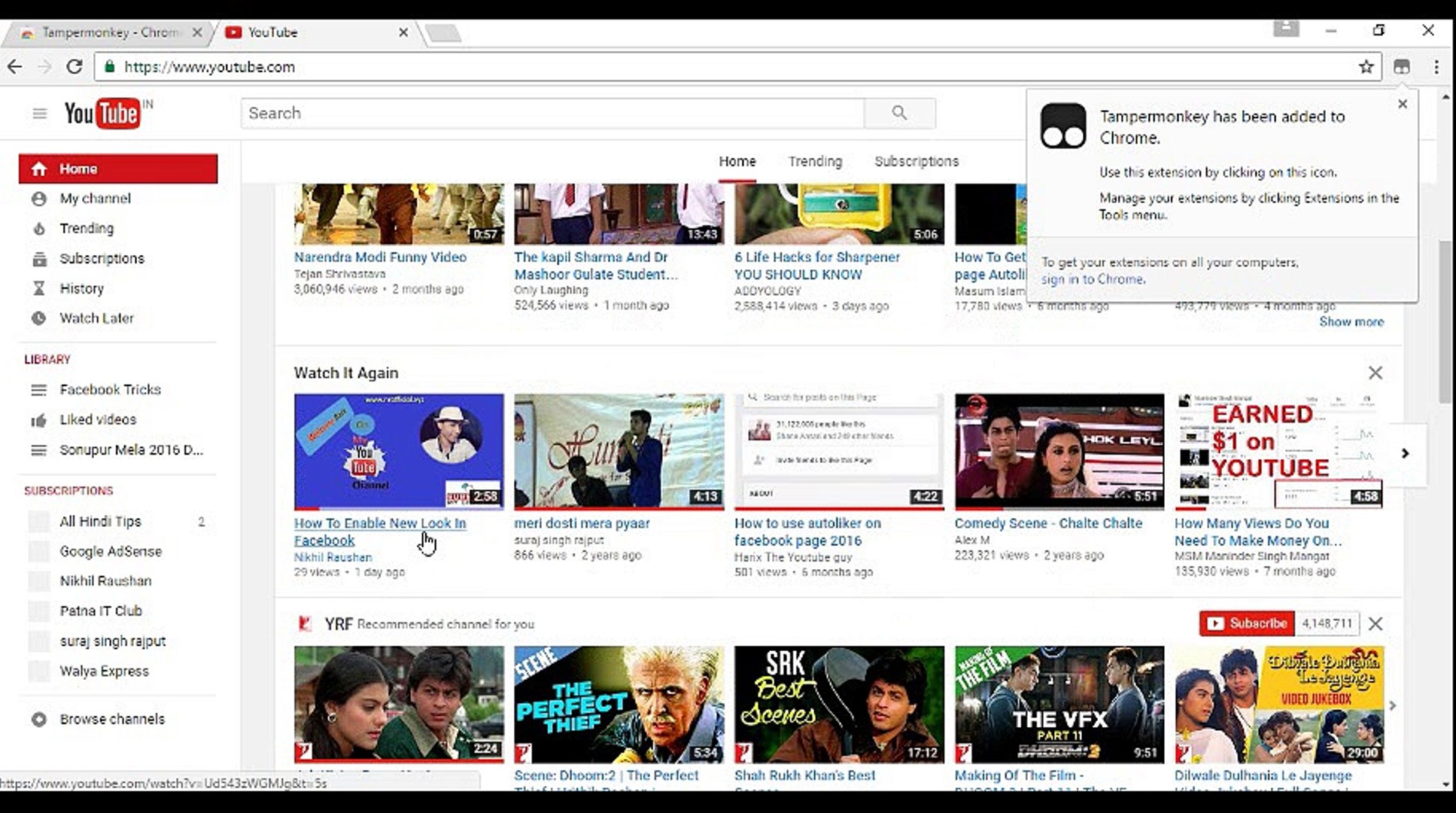The image size is (1456, 813).
Task: Open Chrome's three-dot menu
Action: 1436,67
